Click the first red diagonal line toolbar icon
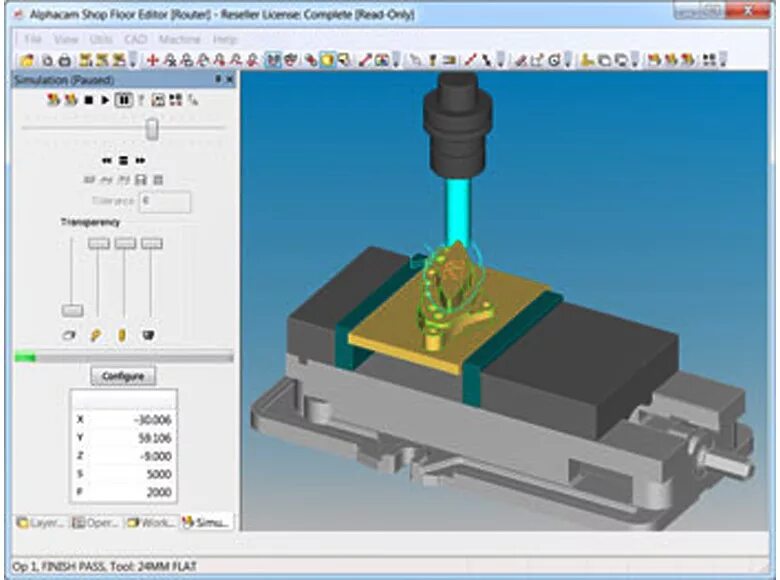780x580 pixels. tap(365, 61)
